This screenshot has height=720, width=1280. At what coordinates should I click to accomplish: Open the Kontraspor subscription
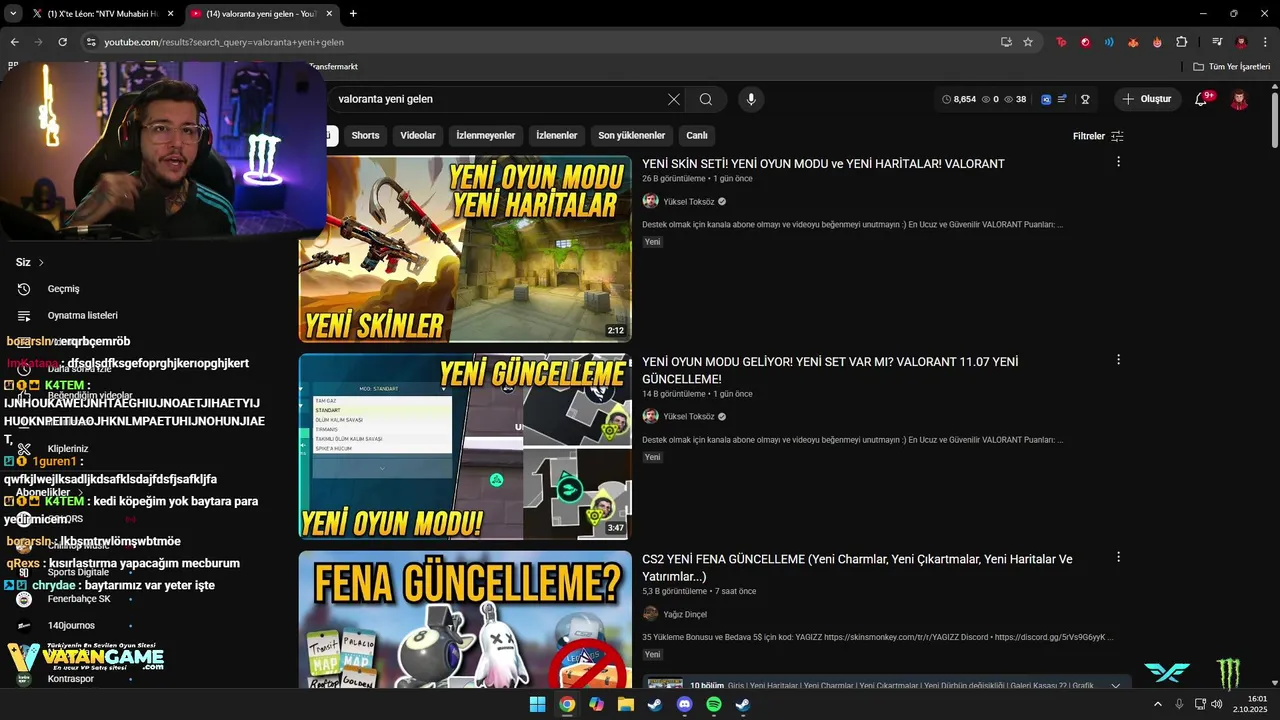coord(70,679)
